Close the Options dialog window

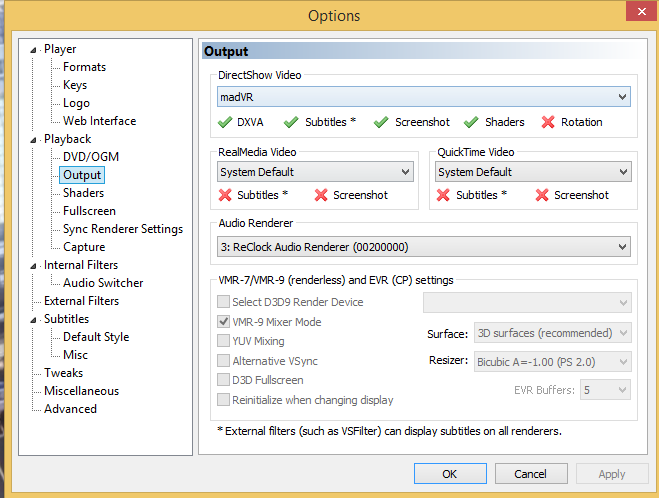(634, 14)
